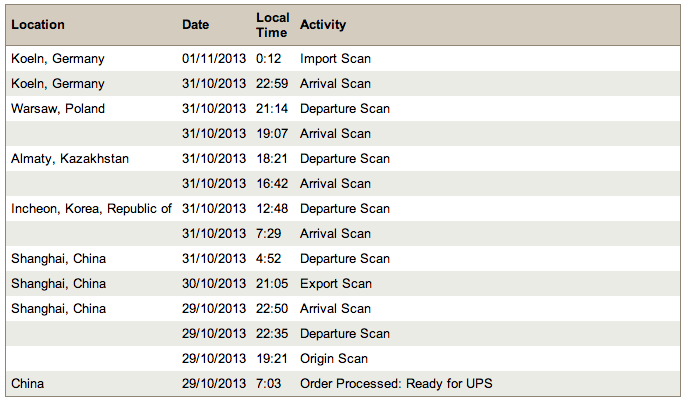
Task: Select the Import Scan activity row
Action: click(343, 59)
